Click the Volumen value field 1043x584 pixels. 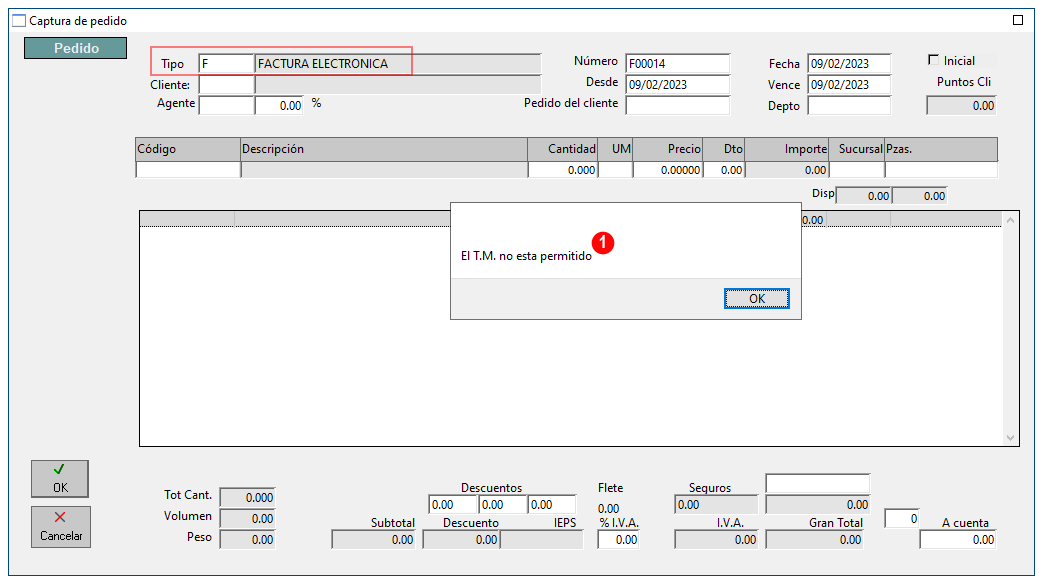click(x=247, y=518)
